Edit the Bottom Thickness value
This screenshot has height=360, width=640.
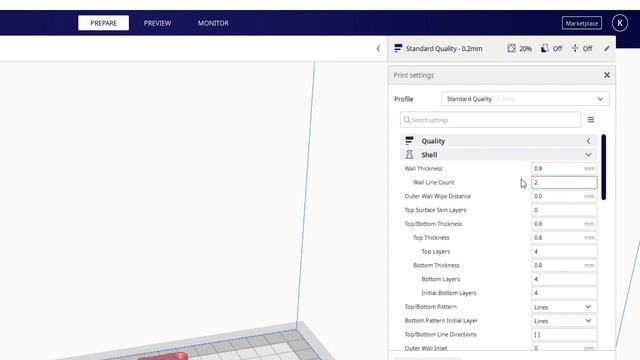564,265
